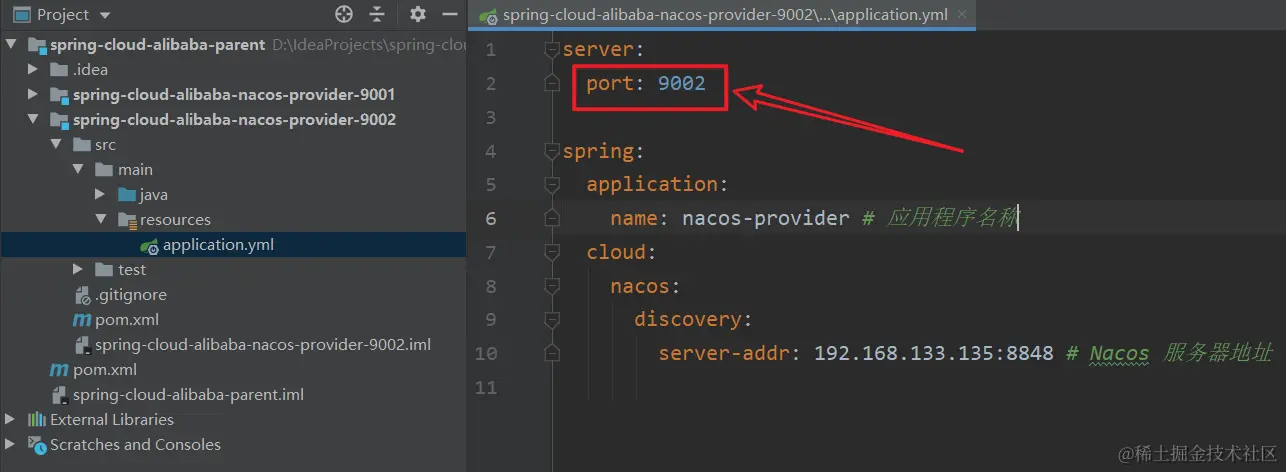
Task: Click line number 11 in the gutter
Action: [x=486, y=388]
